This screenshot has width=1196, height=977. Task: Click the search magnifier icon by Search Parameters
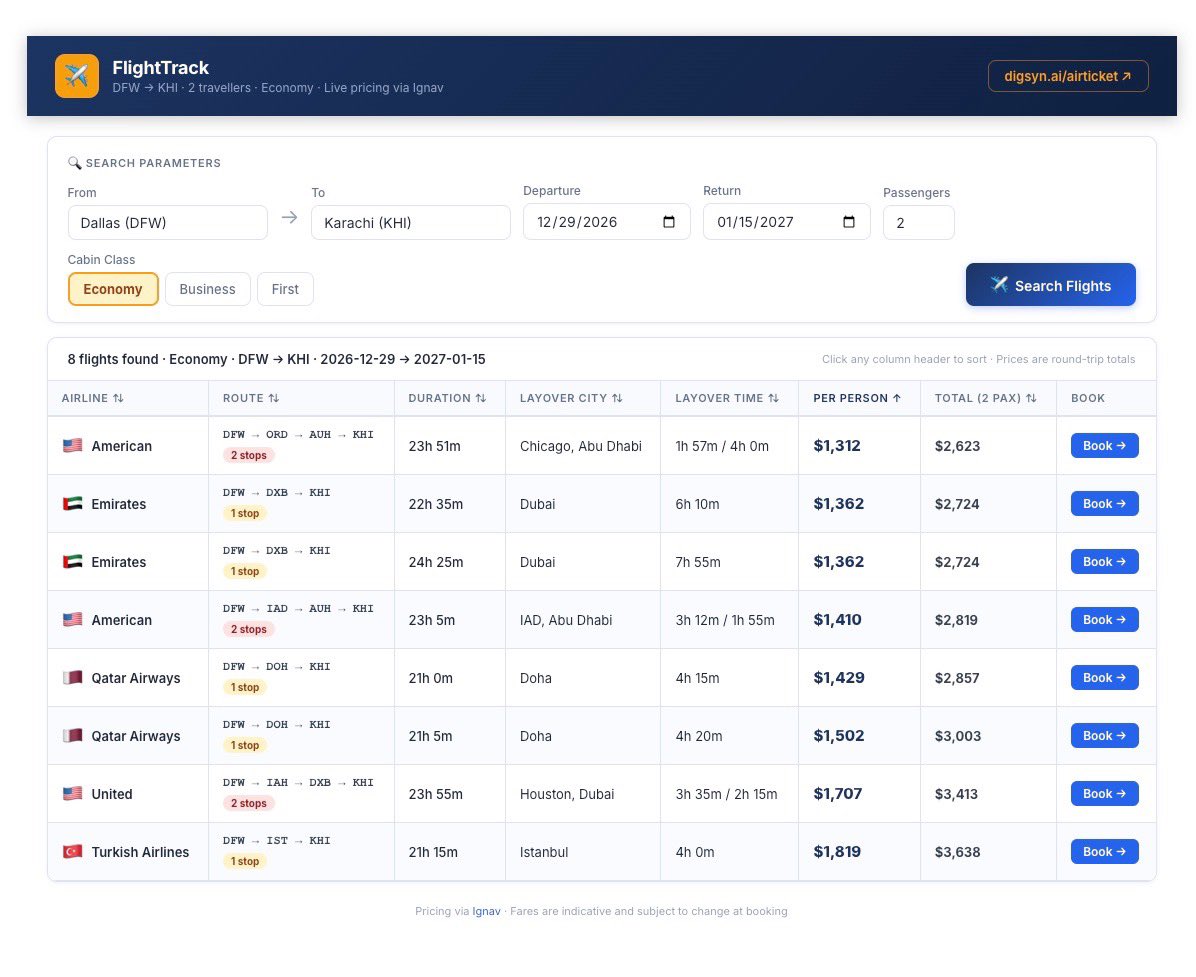(74, 162)
